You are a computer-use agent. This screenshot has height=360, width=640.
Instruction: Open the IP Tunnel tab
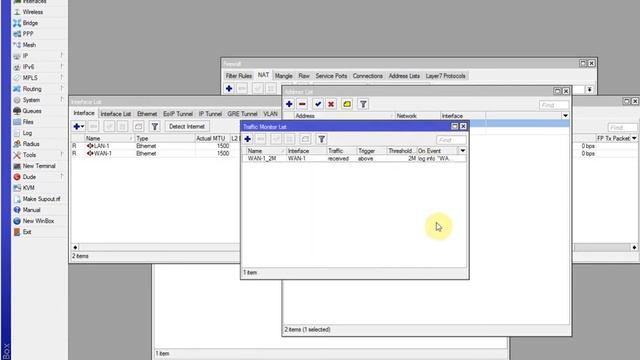(210, 114)
